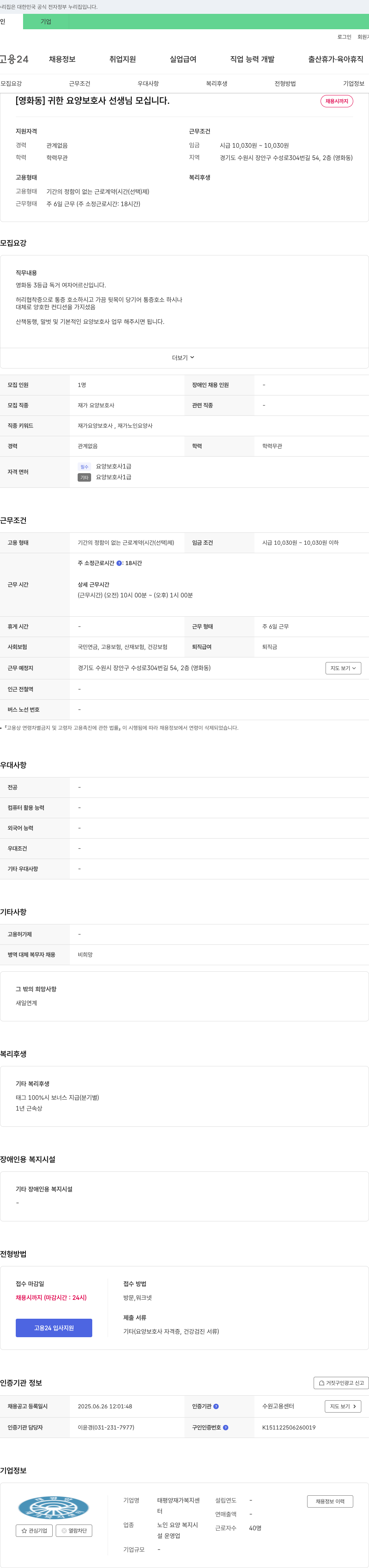
Task: Open 지도 보기 dropdown for 근무 예정지
Action: tap(344, 668)
